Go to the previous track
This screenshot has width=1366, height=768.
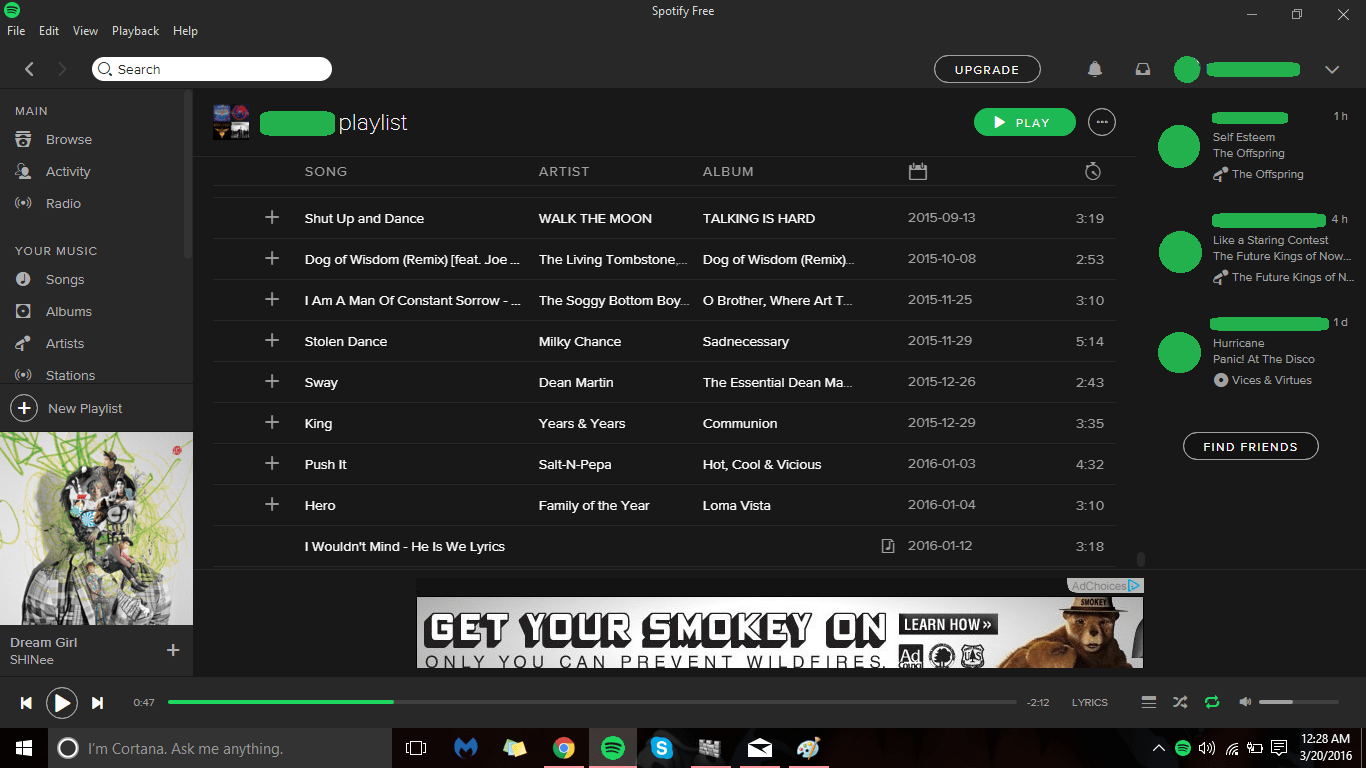(x=26, y=703)
